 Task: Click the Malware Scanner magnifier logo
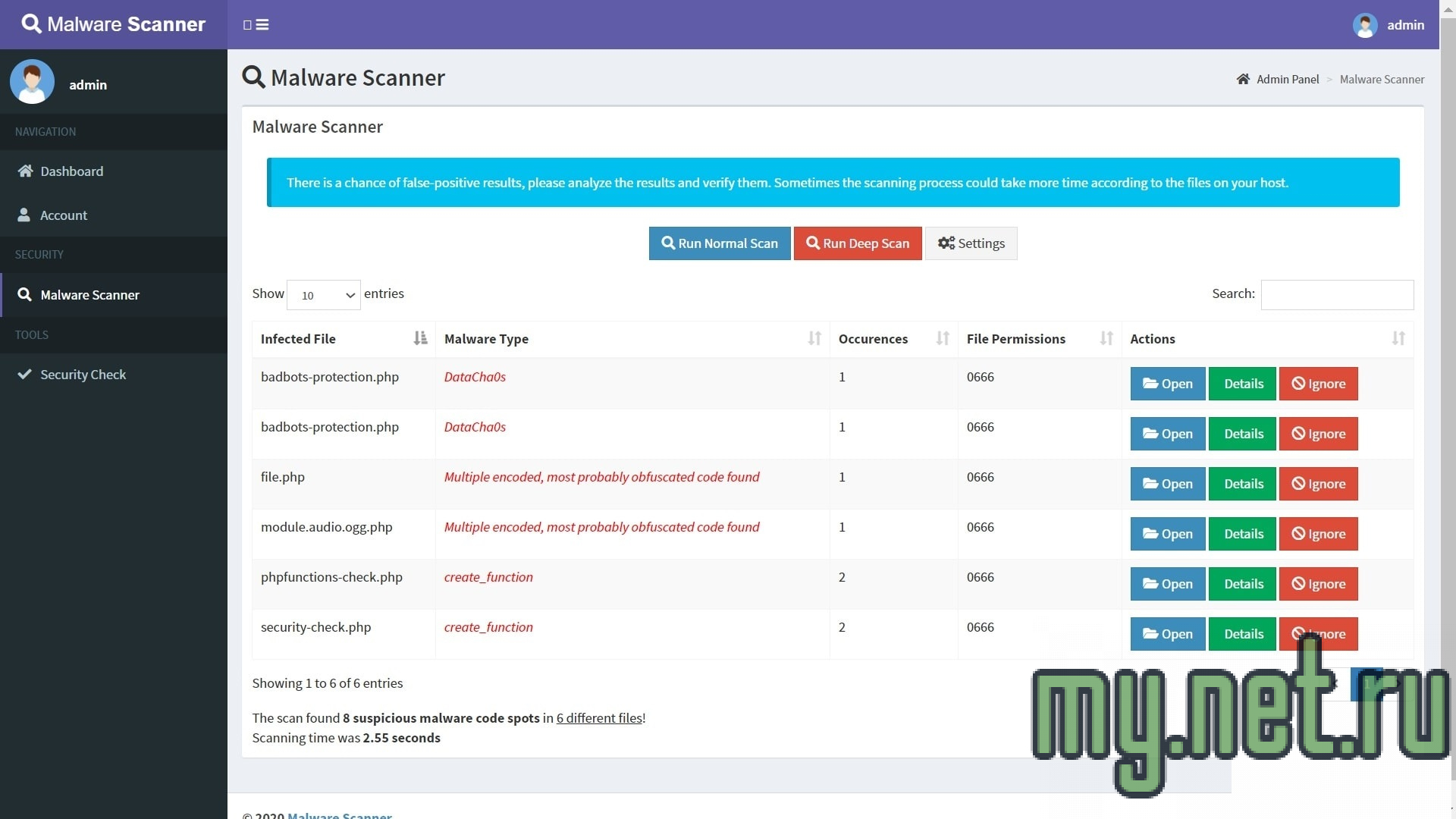pos(31,24)
